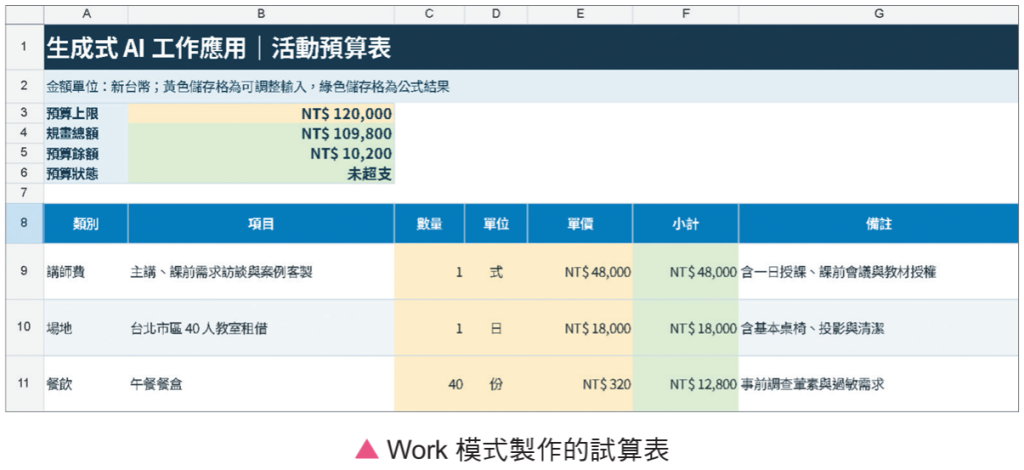Select the NT$ 12,800 subtotal cell
The height and width of the screenshot is (470, 1024).
click(686, 384)
